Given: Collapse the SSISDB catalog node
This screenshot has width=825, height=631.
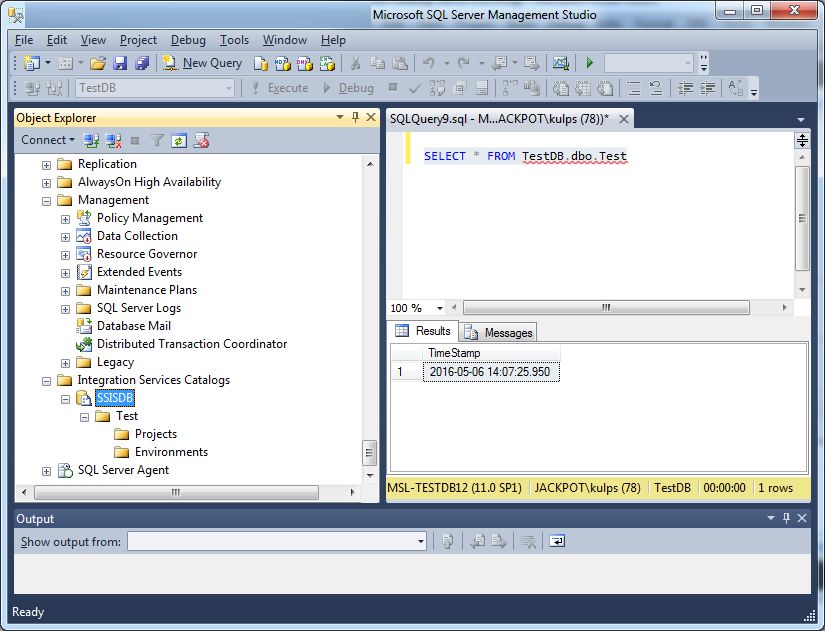Looking at the screenshot, I should pyautogui.click(x=65, y=399).
